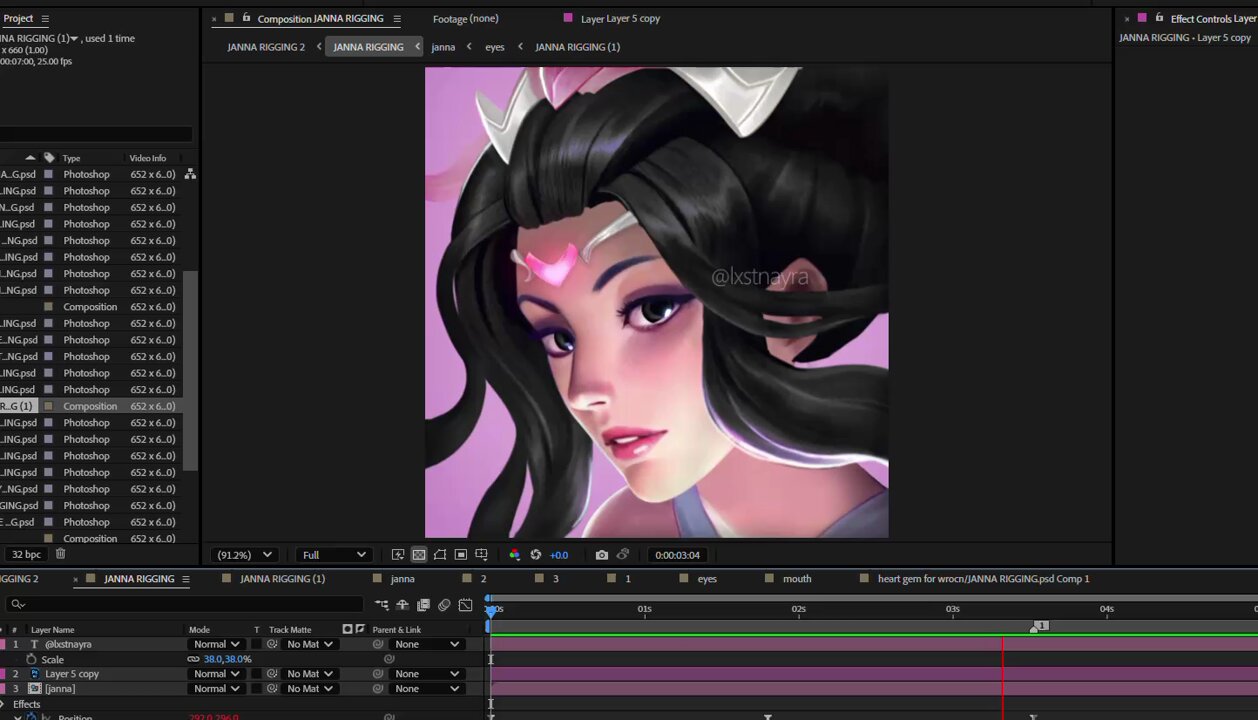Open the Composition mini-flowchart icon

click(x=382, y=605)
